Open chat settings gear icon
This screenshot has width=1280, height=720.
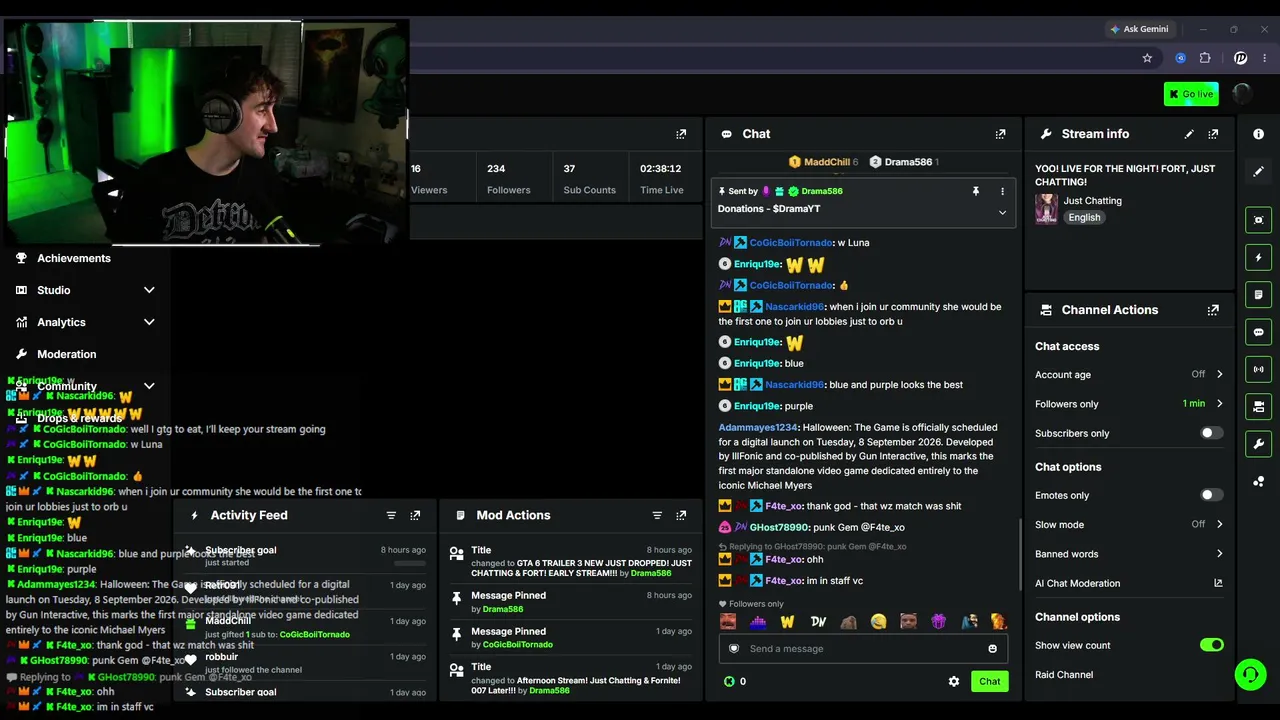click(954, 681)
